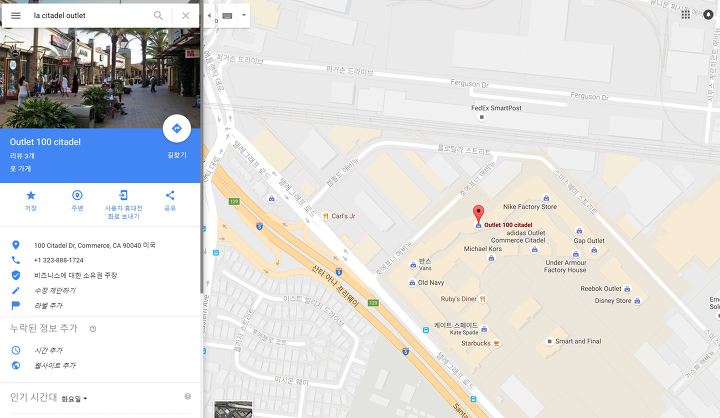Save place with star icon
The height and width of the screenshot is (418, 720).
click(x=31, y=196)
